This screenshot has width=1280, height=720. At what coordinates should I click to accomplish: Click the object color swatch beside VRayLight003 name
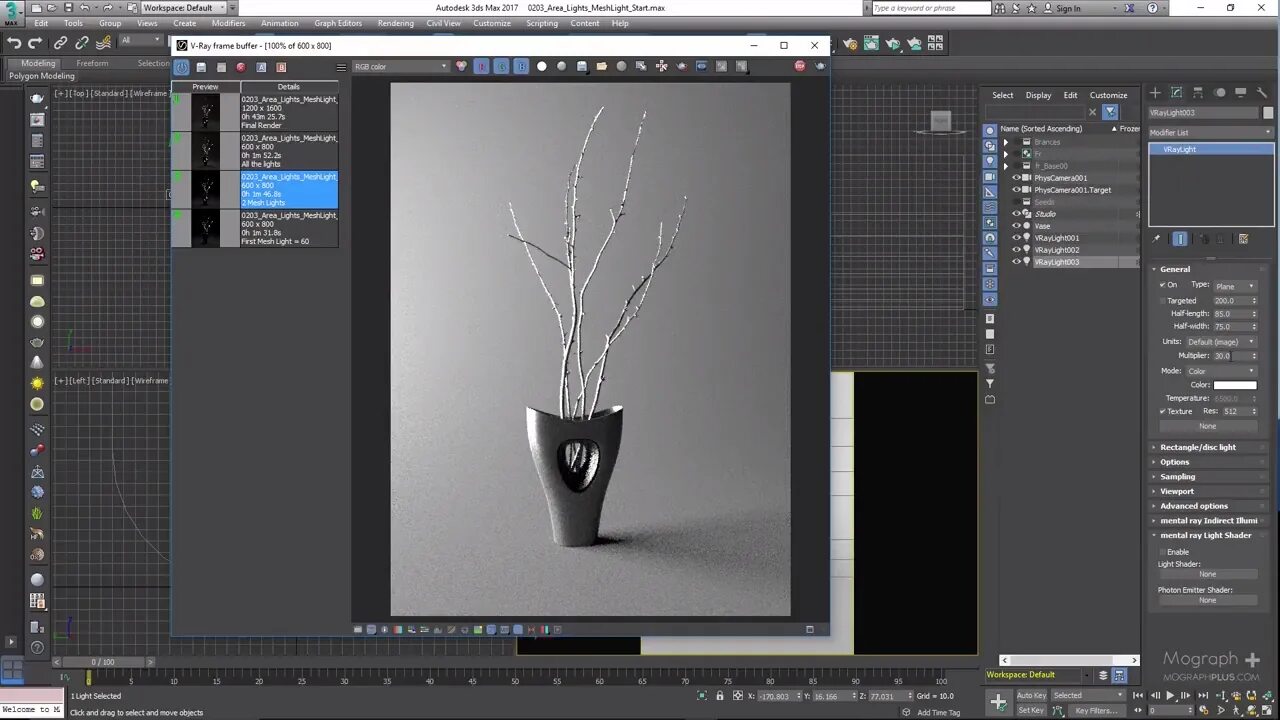[1268, 113]
